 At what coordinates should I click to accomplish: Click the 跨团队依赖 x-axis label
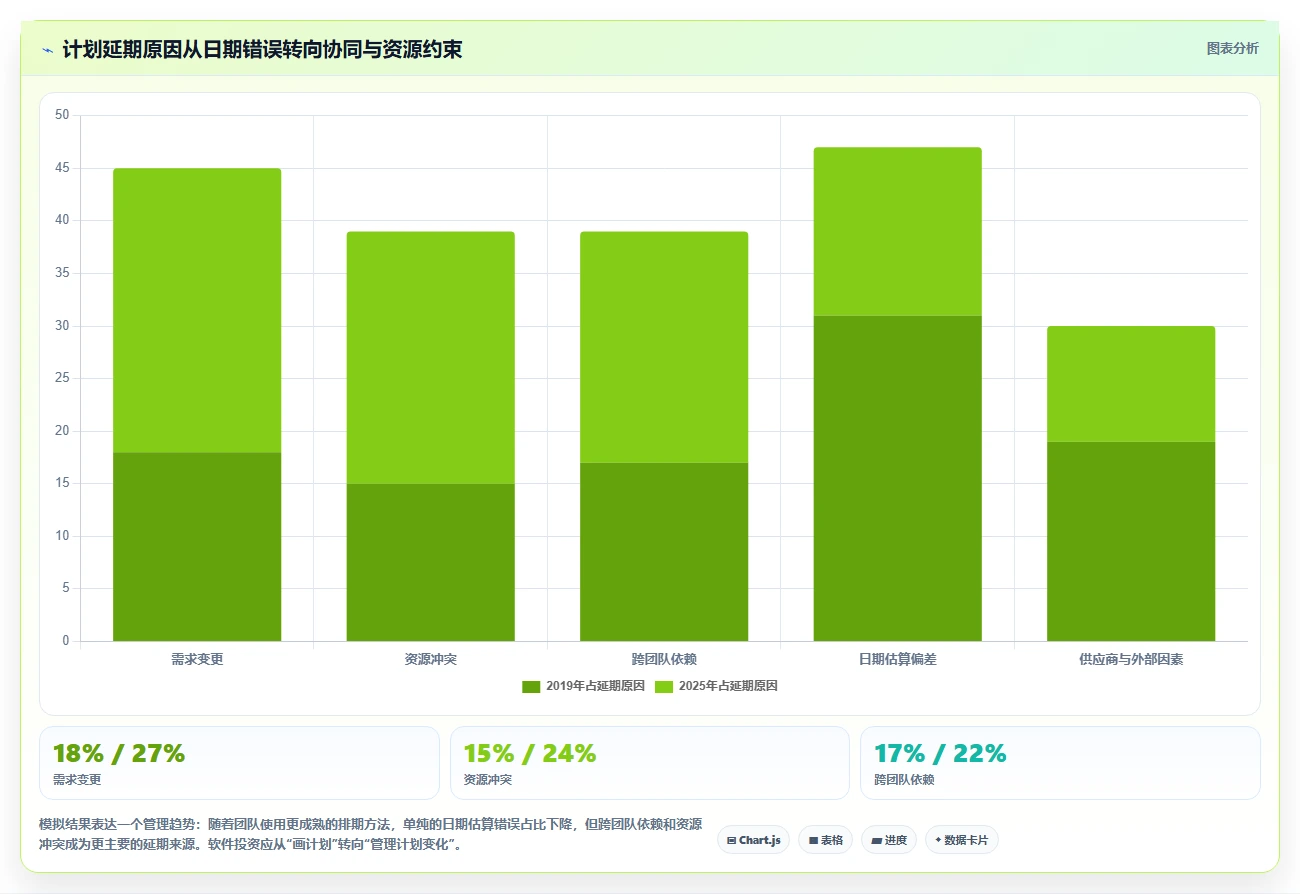[x=664, y=660]
